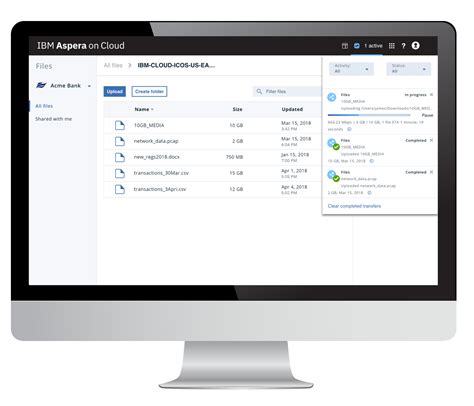474x406 pixels.
Task: Open the user profile avatar icon
Action: click(415, 45)
